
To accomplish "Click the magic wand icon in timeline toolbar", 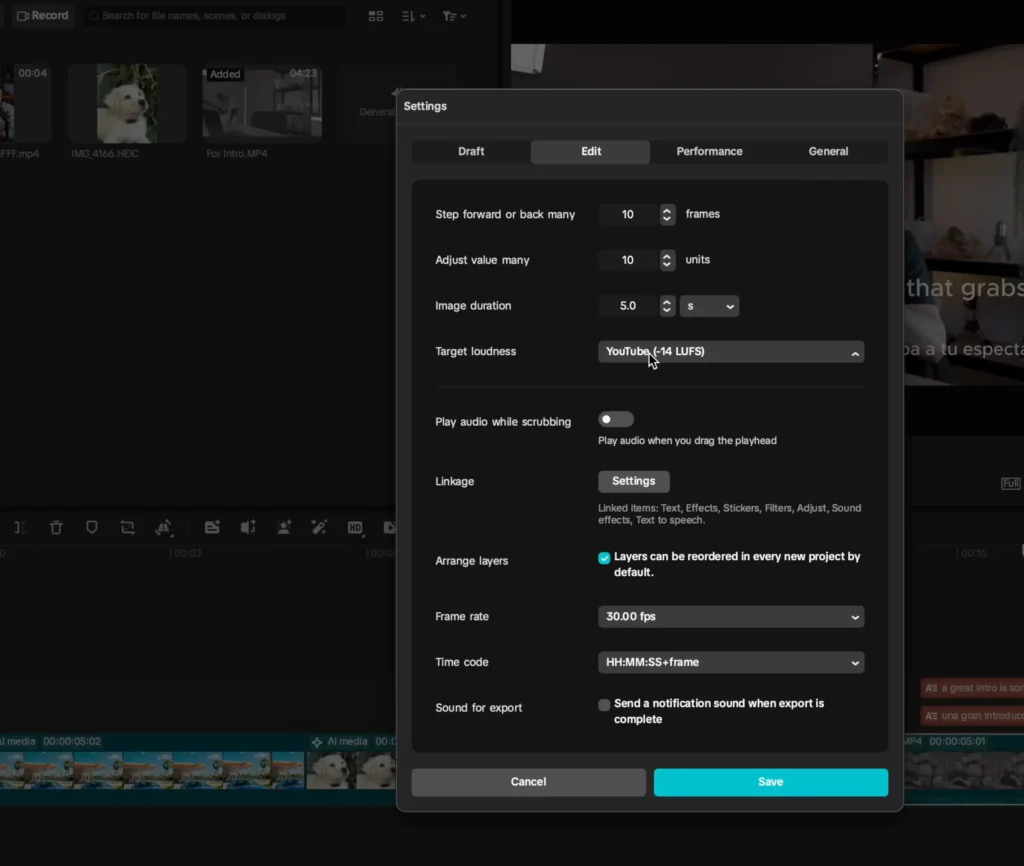I will coord(319,527).
